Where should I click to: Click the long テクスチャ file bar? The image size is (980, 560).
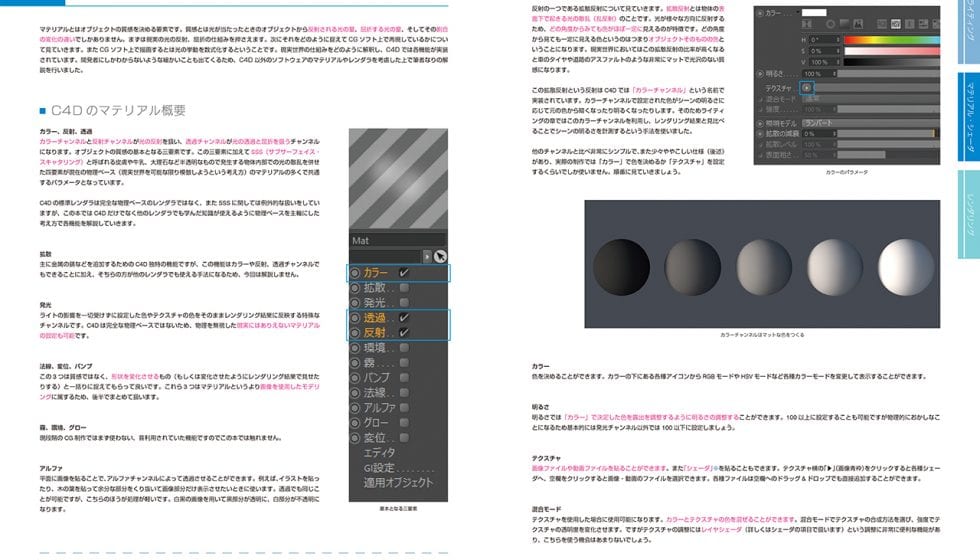(x=878, y=88)
